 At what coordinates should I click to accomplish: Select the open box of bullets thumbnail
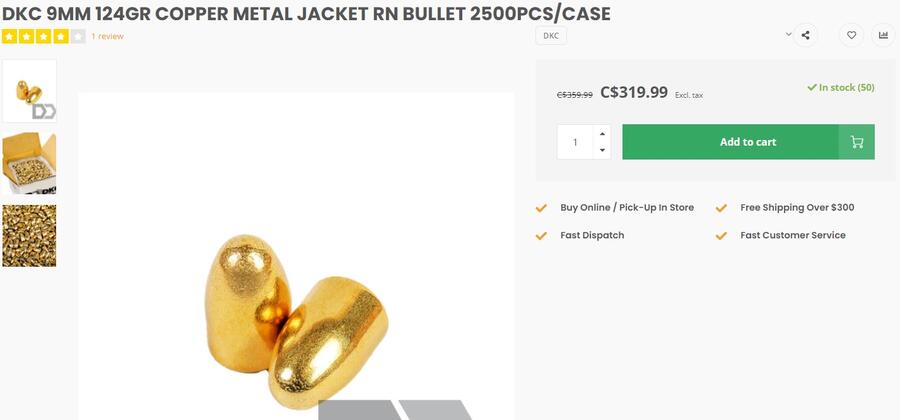point(29,164)
